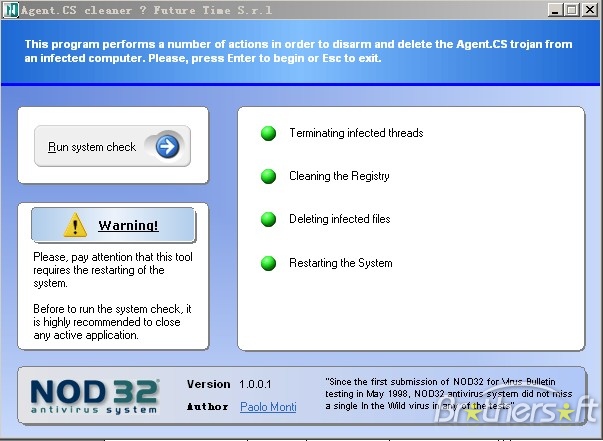Click the 'Deleting infected files' step text
The height and width of the screenshot is (441, 603).
(340, 219)
